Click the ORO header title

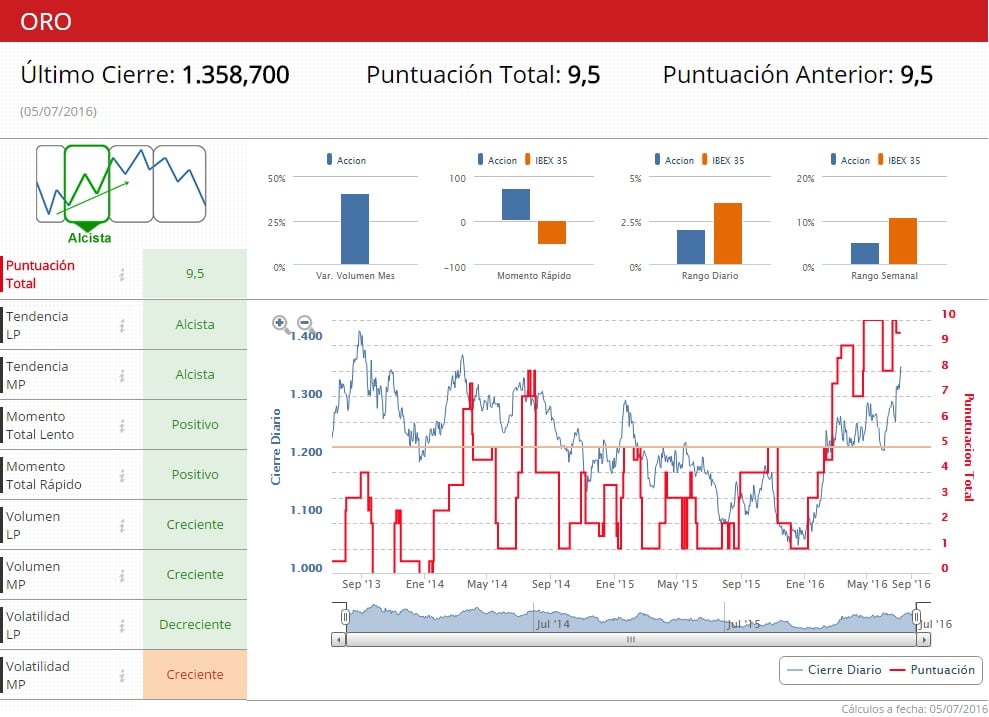click(45, 21)
